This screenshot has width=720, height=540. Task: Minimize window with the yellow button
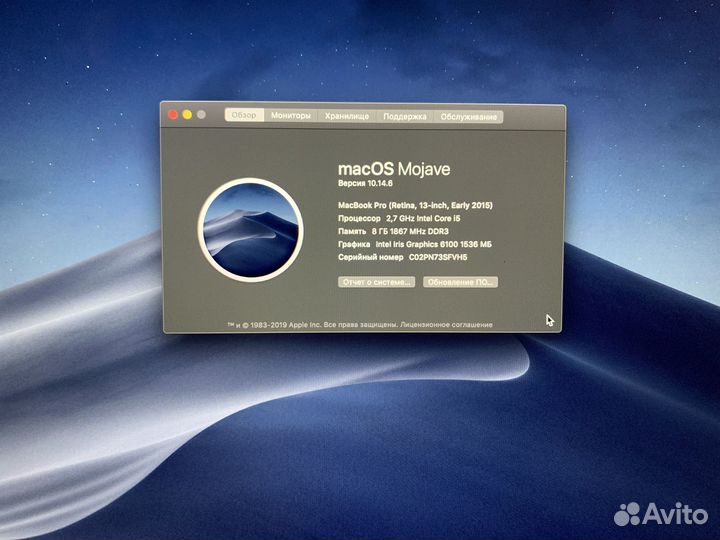pos(187,114)
